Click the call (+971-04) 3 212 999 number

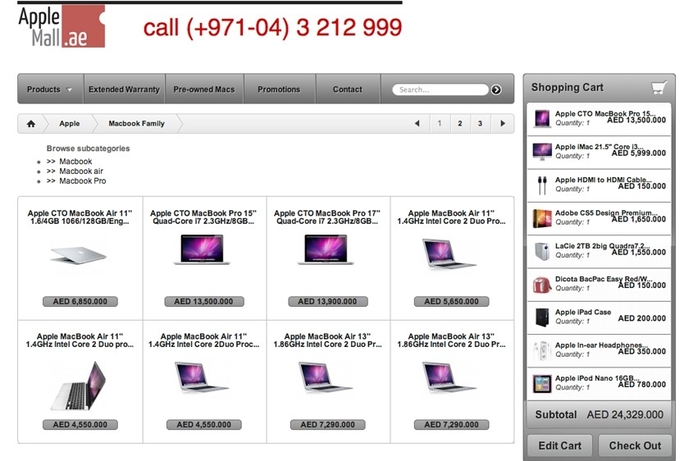tap(273, 28)
